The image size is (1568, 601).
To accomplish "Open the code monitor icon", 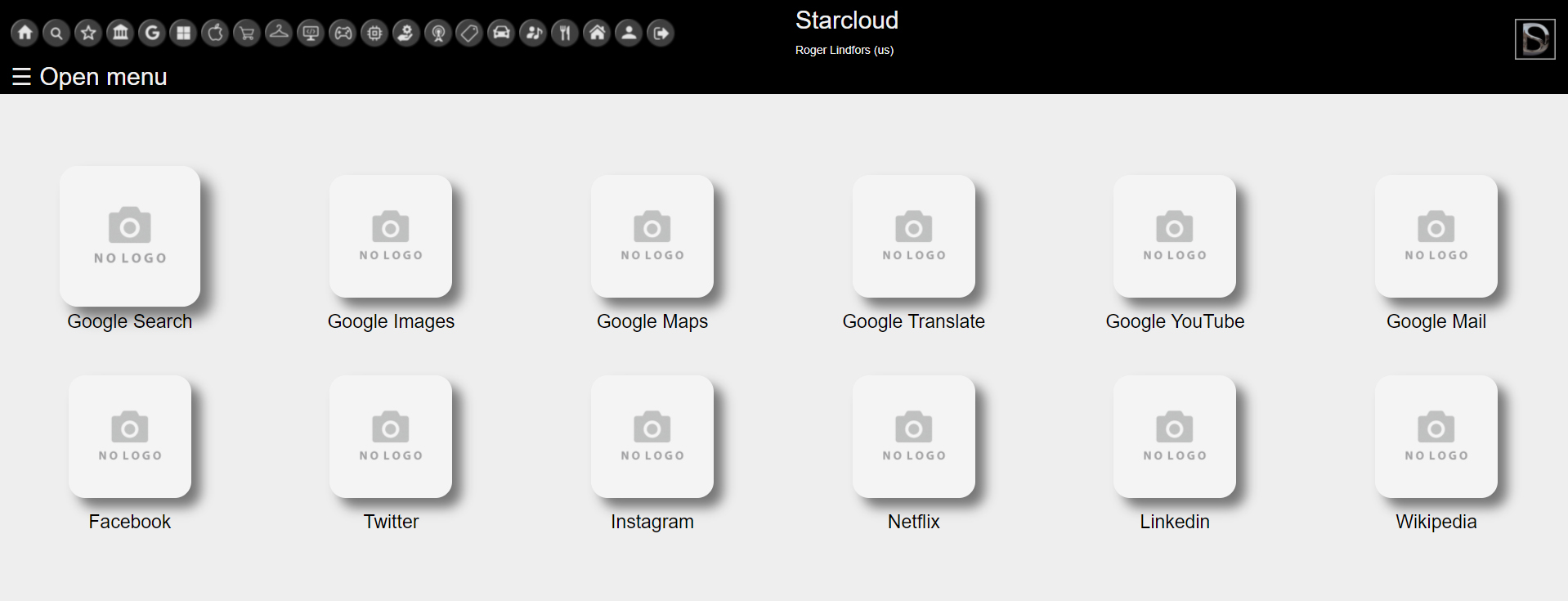I will [x=311, y=34].
